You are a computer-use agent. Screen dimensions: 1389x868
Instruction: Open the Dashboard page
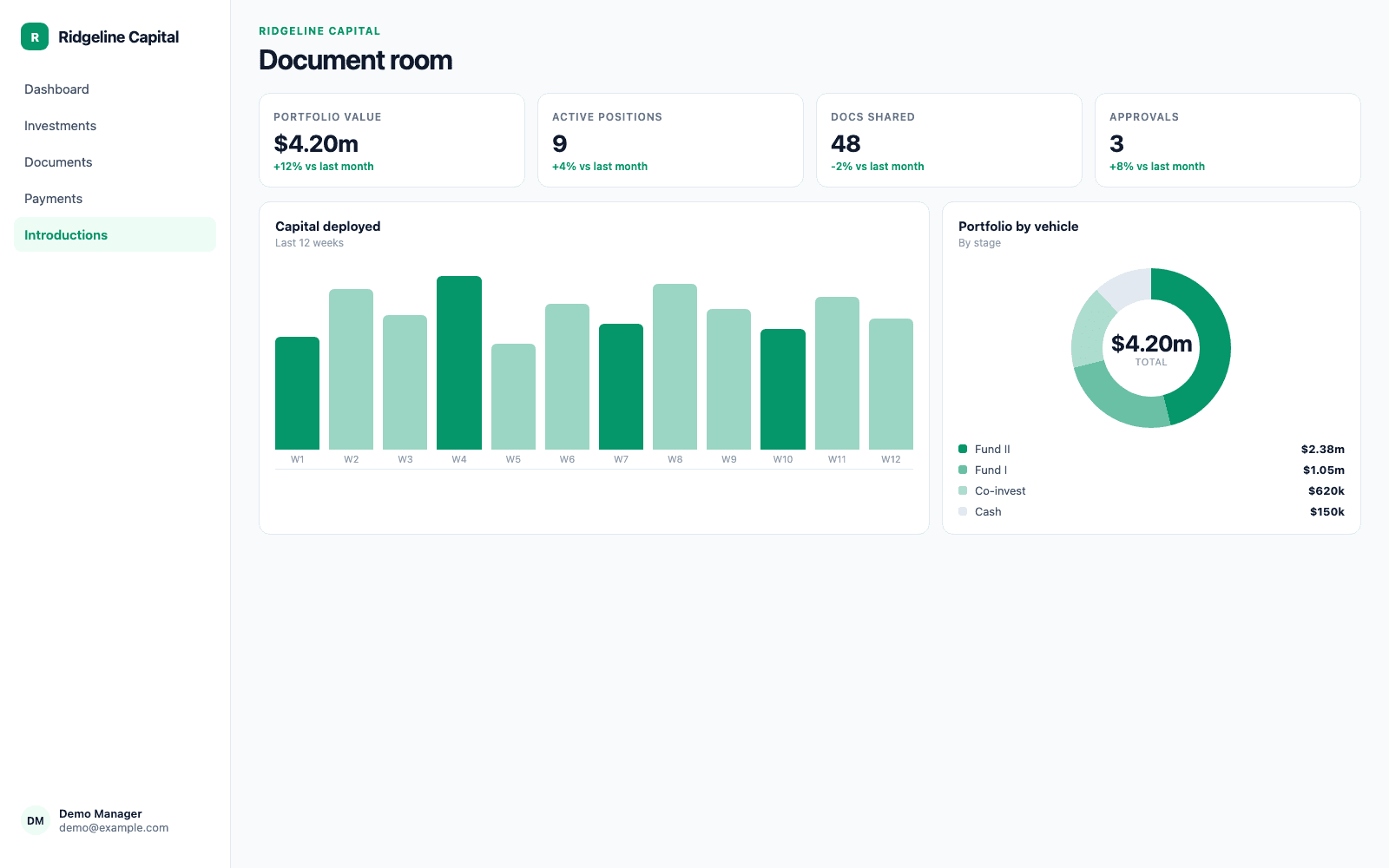click(115, 89)
